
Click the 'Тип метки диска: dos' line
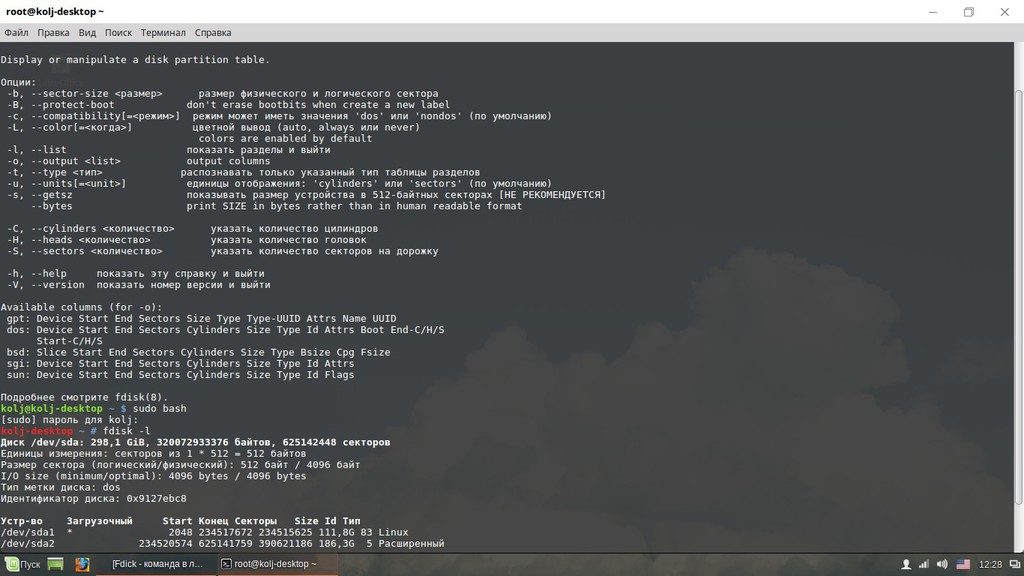pos(60,487)
